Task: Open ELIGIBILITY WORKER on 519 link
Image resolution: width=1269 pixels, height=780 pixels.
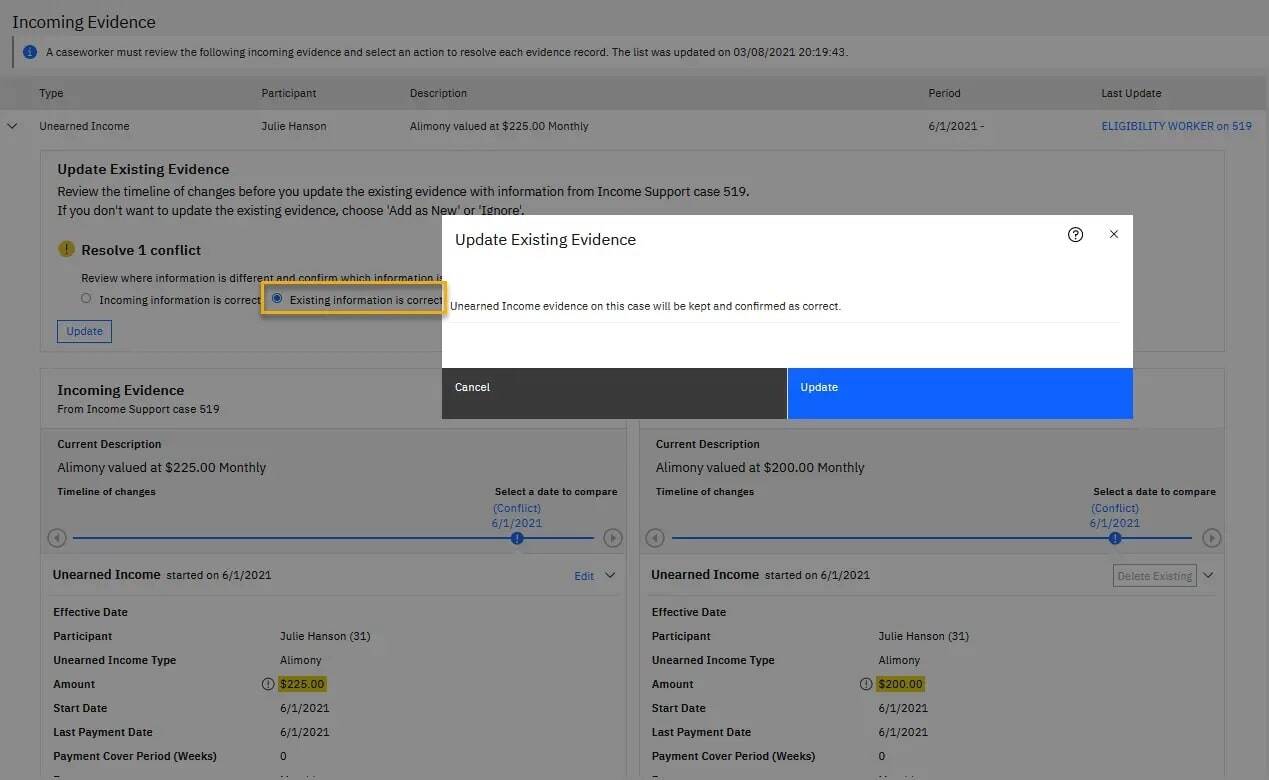Action: click(x=1176, y=126)
